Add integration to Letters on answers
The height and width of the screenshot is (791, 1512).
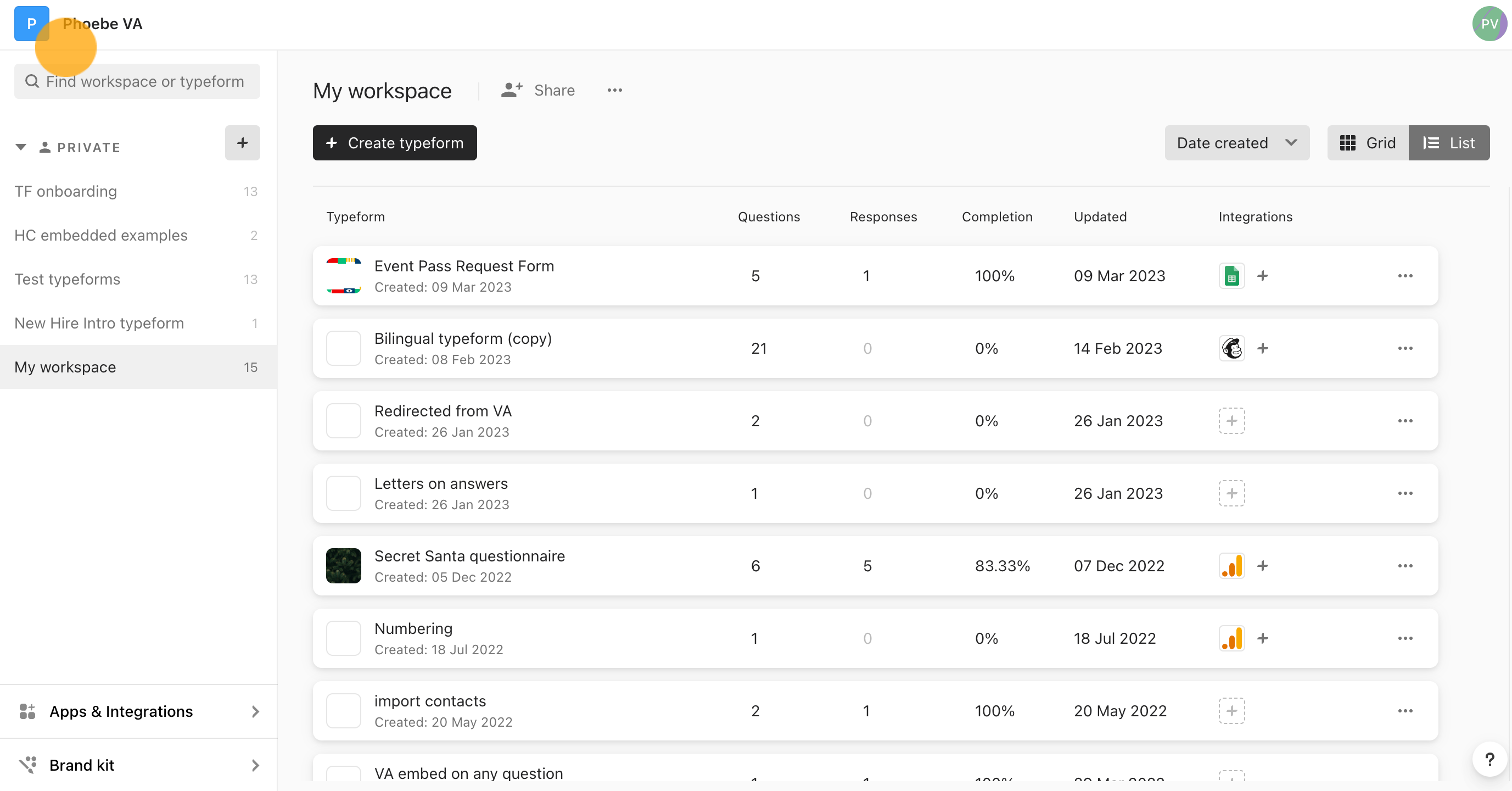tap(1231, 493)
